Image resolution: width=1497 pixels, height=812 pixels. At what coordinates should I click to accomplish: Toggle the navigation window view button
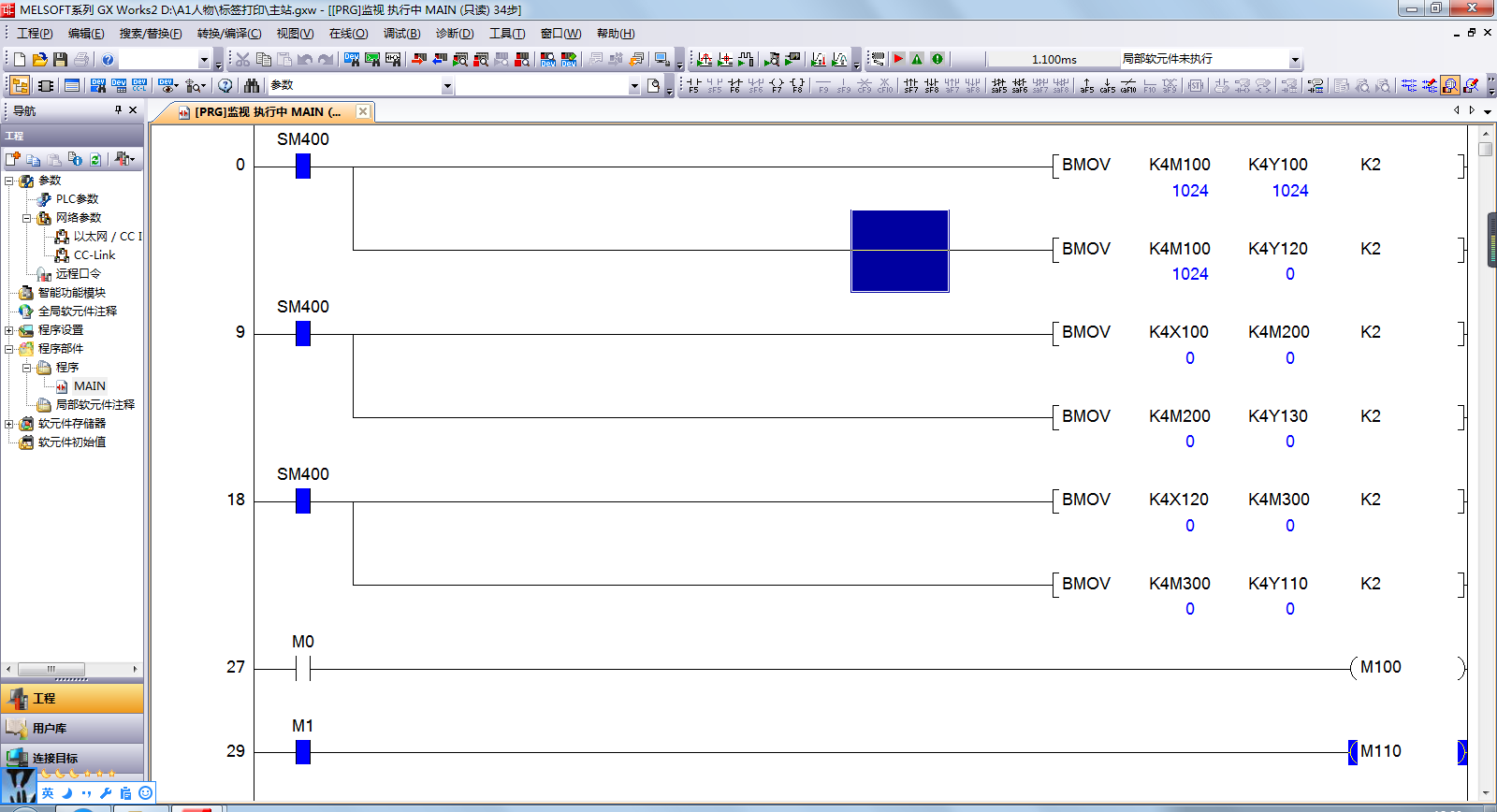pos(19,85)
